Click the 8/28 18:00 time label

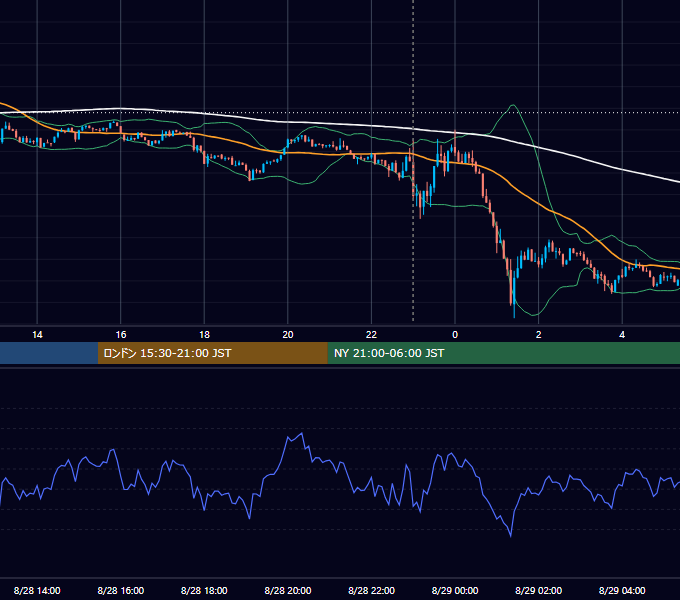[x=204, y=590]
